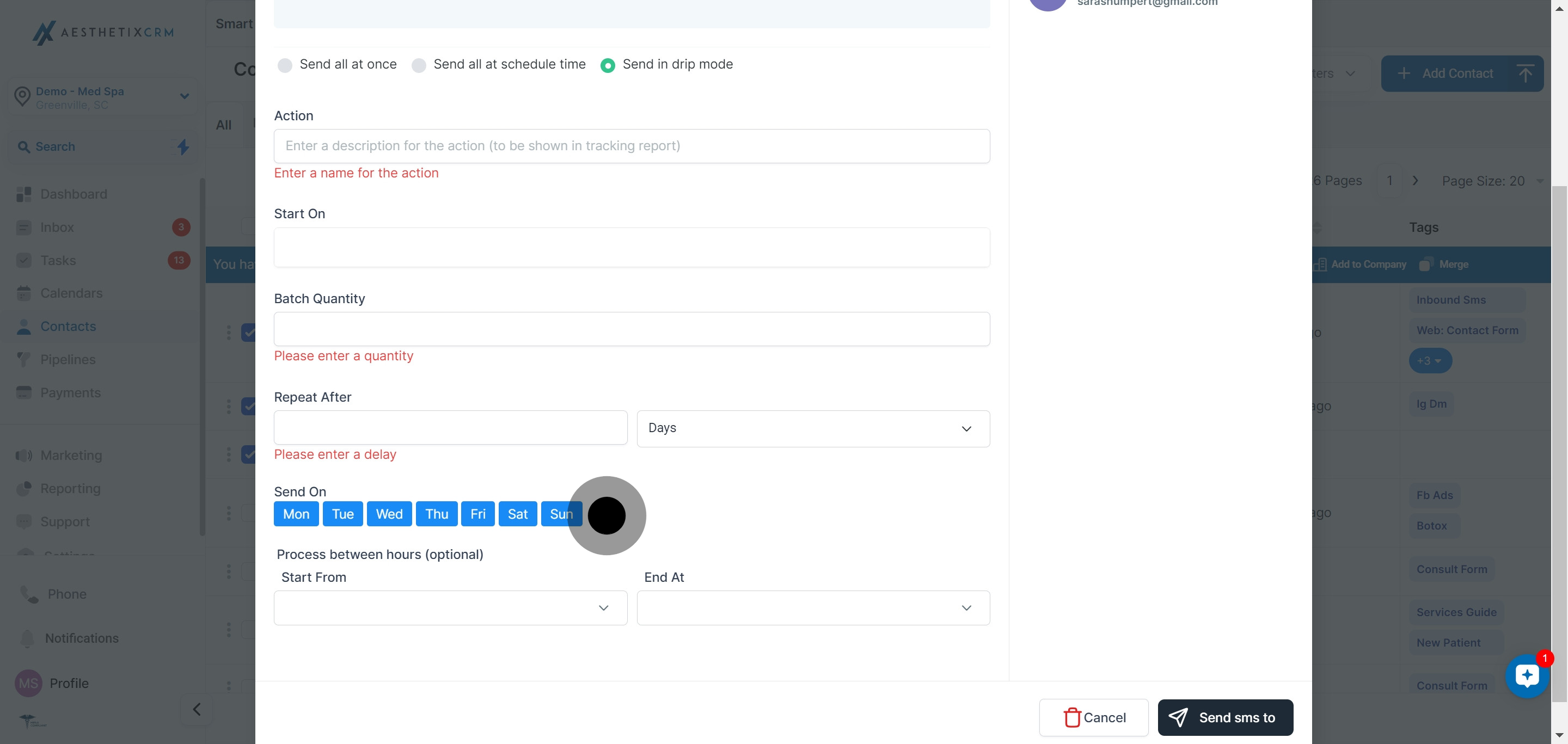Click the Pipelines funnel icon
Screen dimensions: 1568x744
(x=24, y=360)
